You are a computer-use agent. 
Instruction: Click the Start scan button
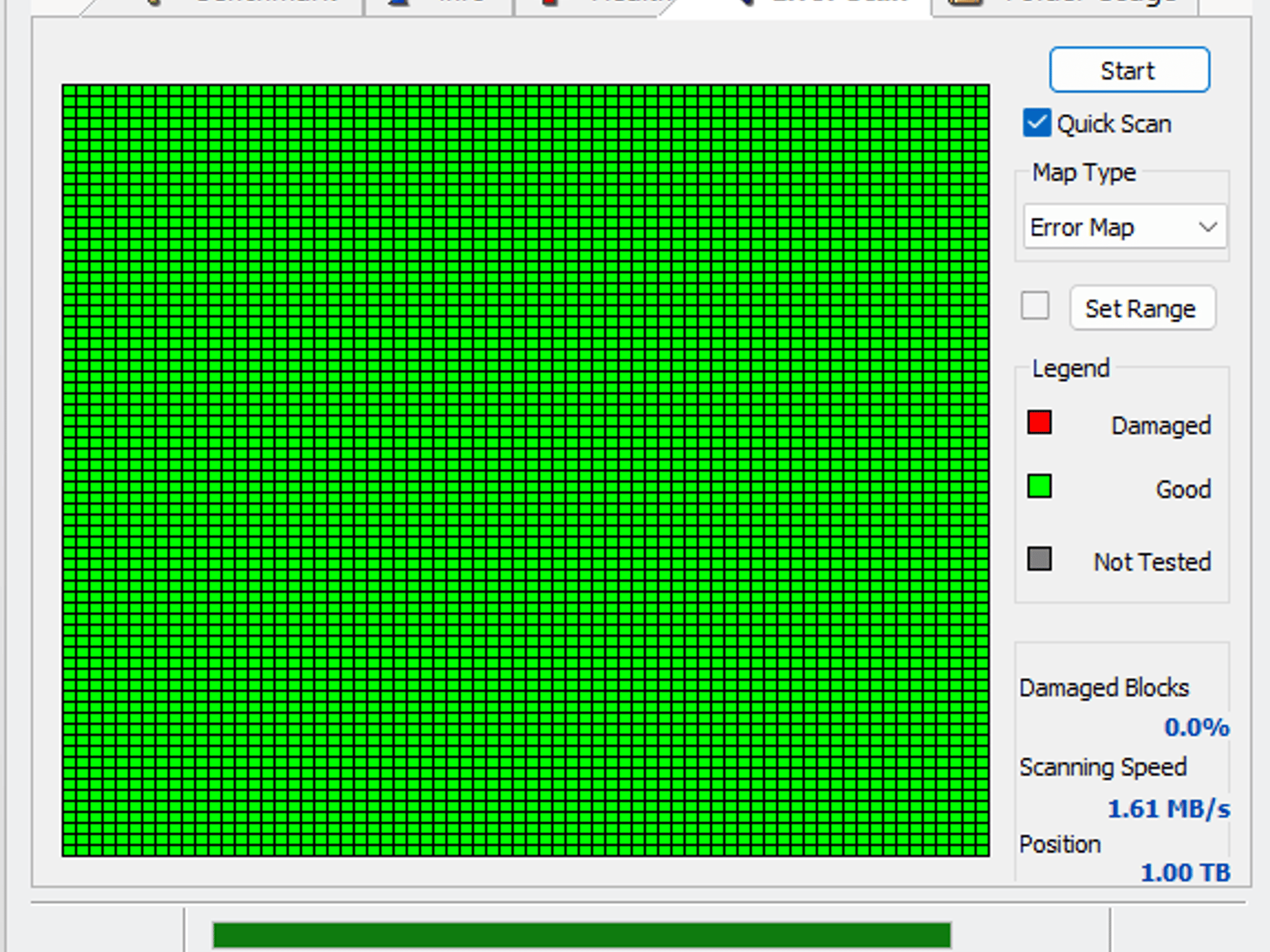(x=1129, y=70)
